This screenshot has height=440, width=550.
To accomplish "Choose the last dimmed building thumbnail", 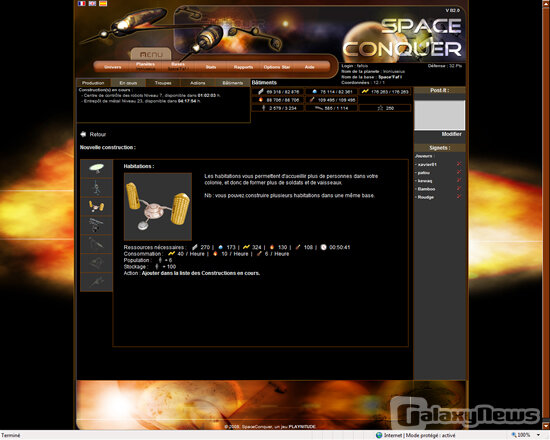I will coord(96,282).
